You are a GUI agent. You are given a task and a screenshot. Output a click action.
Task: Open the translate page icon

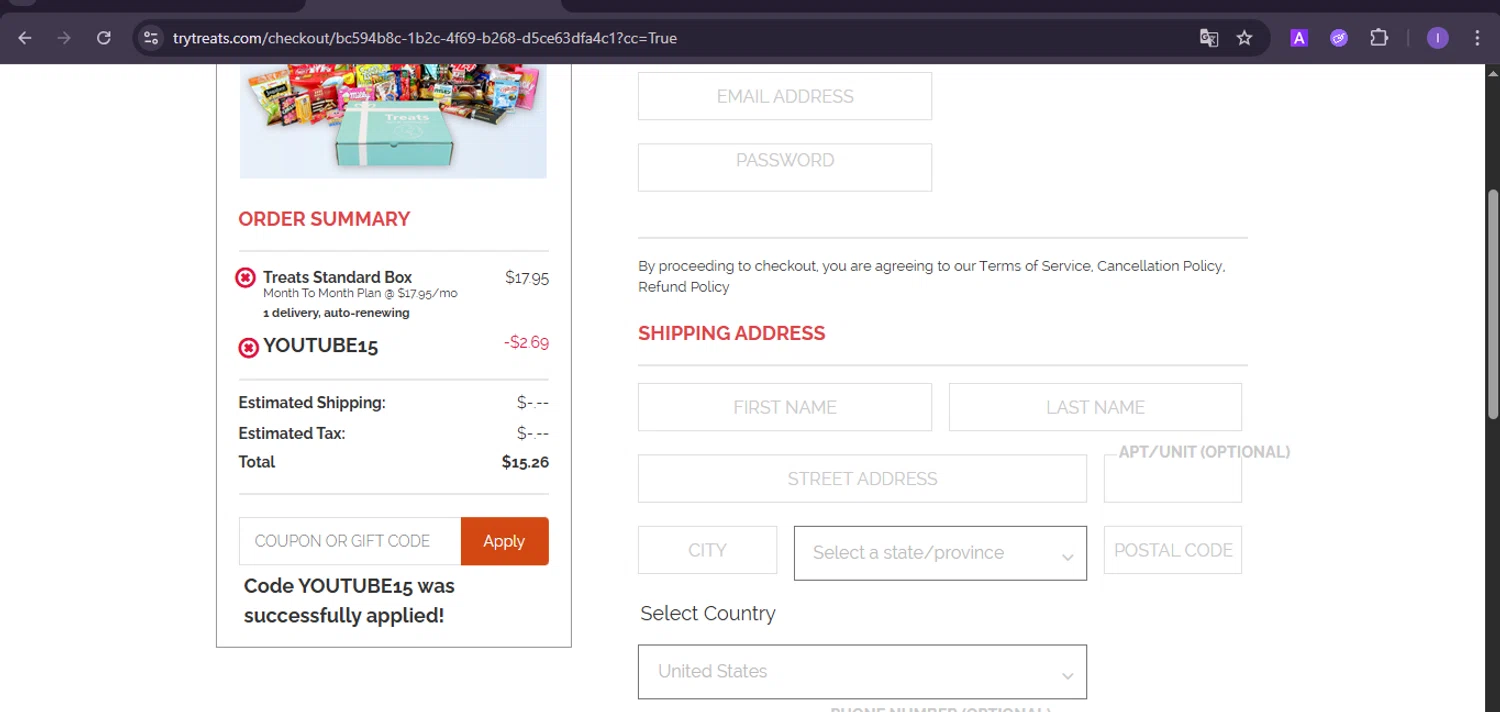pos(1209,38)
